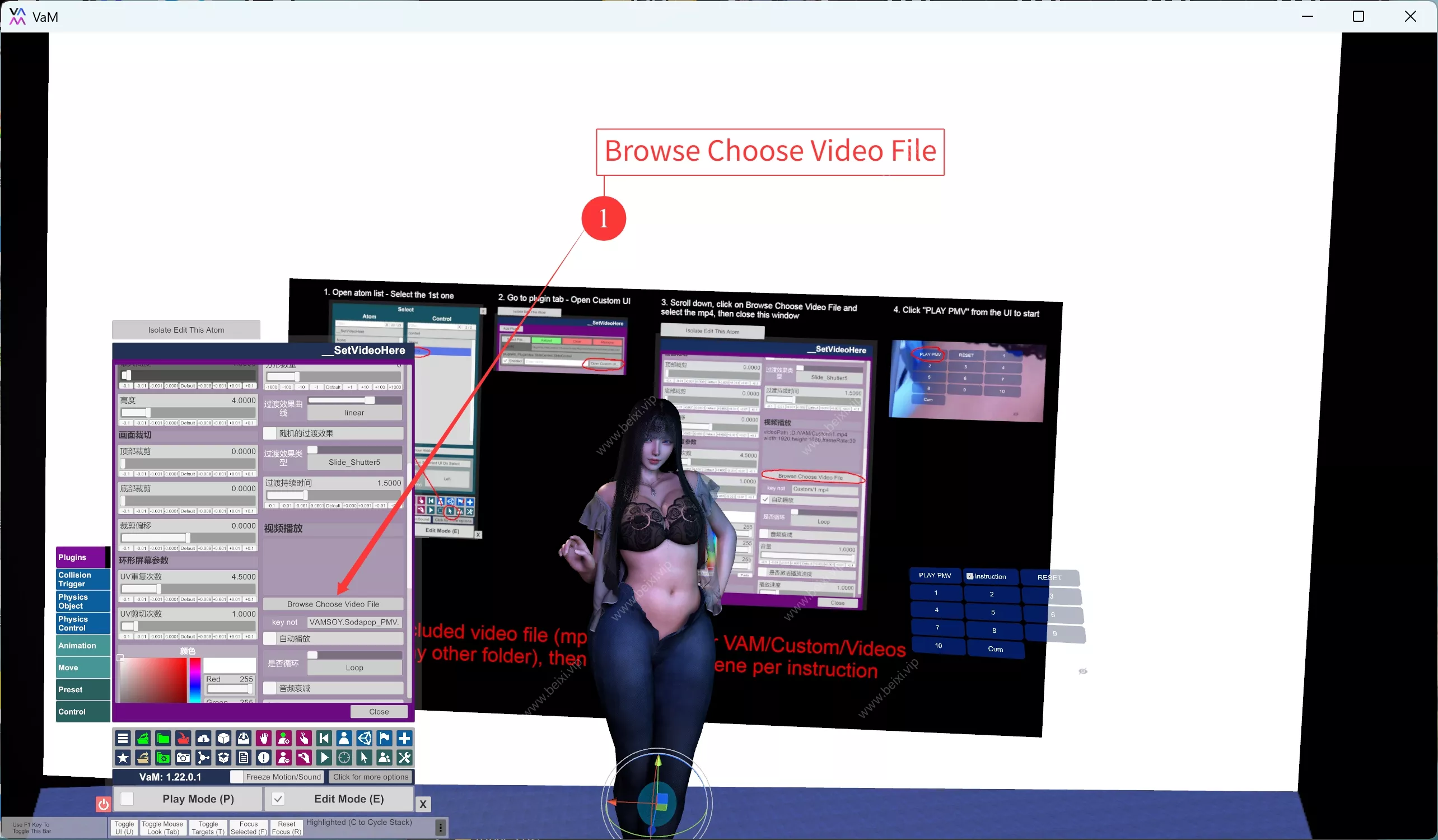This screenshot has width=1438, height=840.
Task: Open the cloud download hub icon
Action: point(203,739)
